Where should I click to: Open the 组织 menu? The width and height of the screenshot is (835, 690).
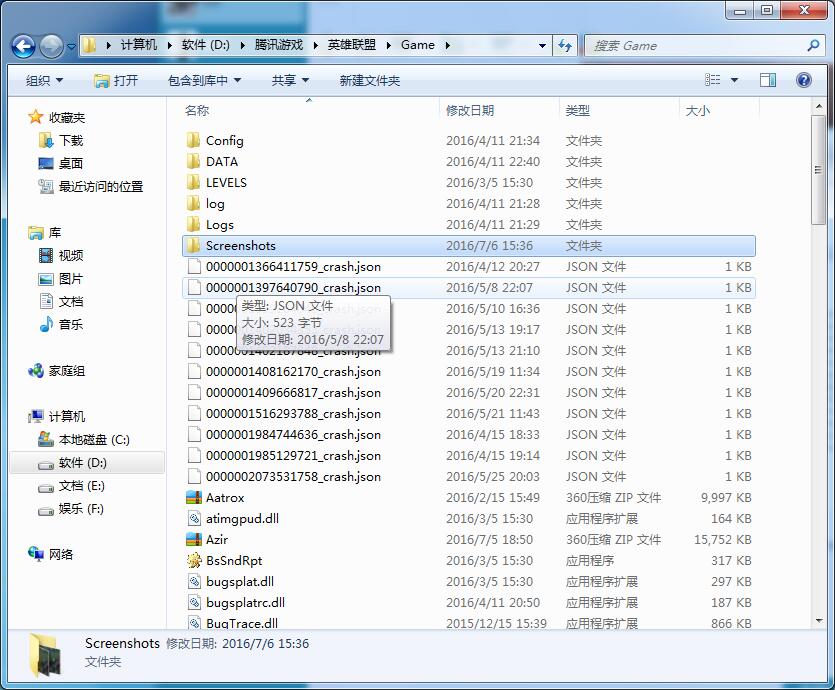click(44, 80)
